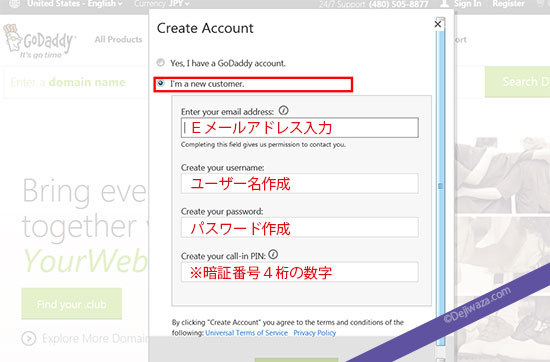Click the user icon beside Sign In

(444, 4)
